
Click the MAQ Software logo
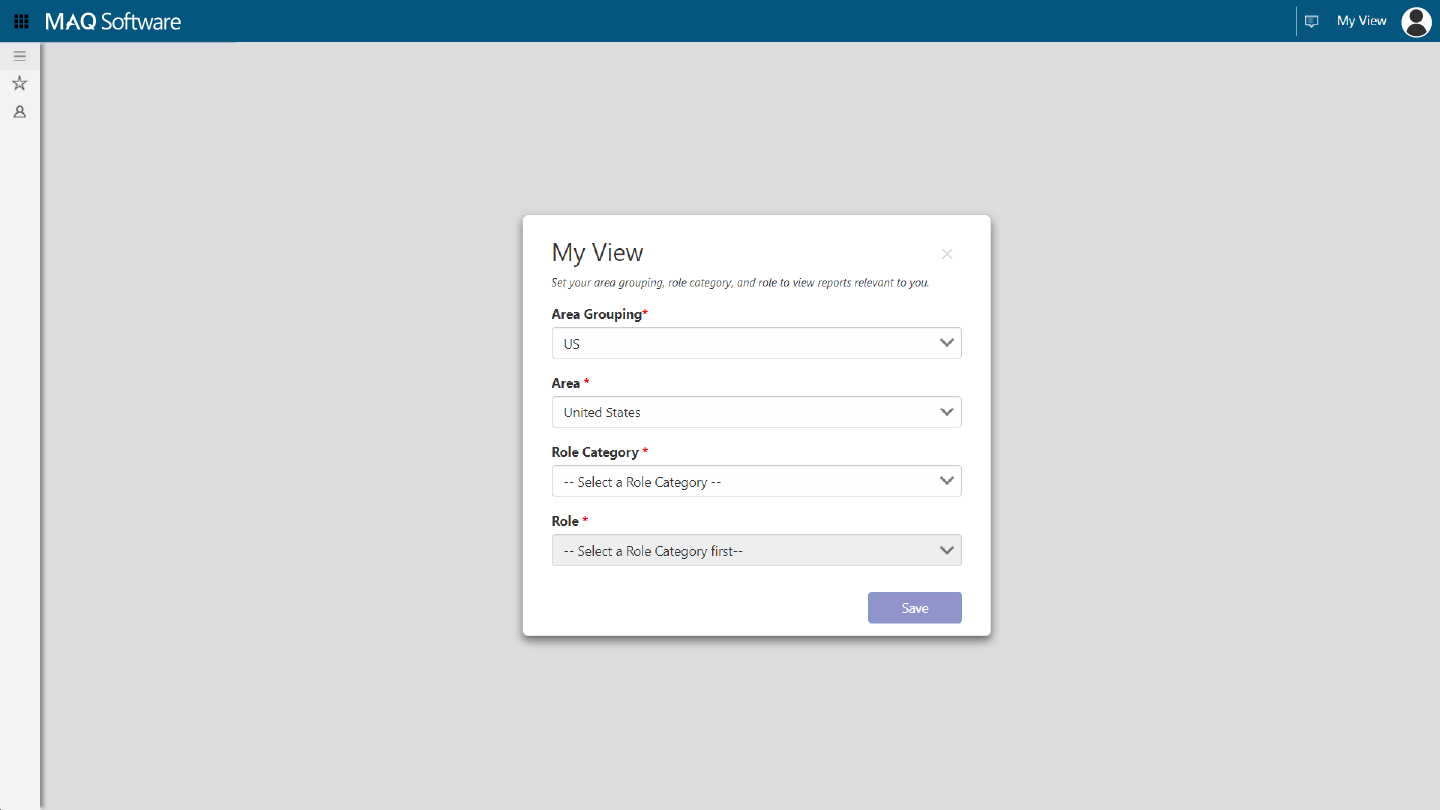click(x=113, y=21)
